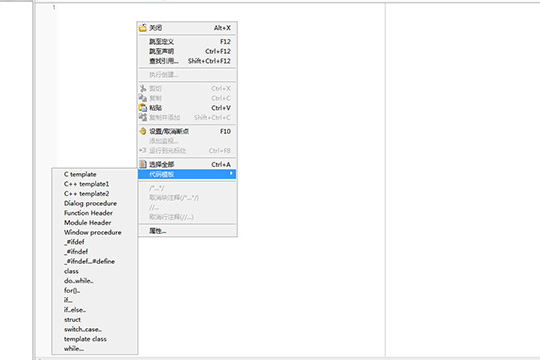540x360 pixels.
Task: Insert the if..else.. snippet
Action: click(95, 310)
